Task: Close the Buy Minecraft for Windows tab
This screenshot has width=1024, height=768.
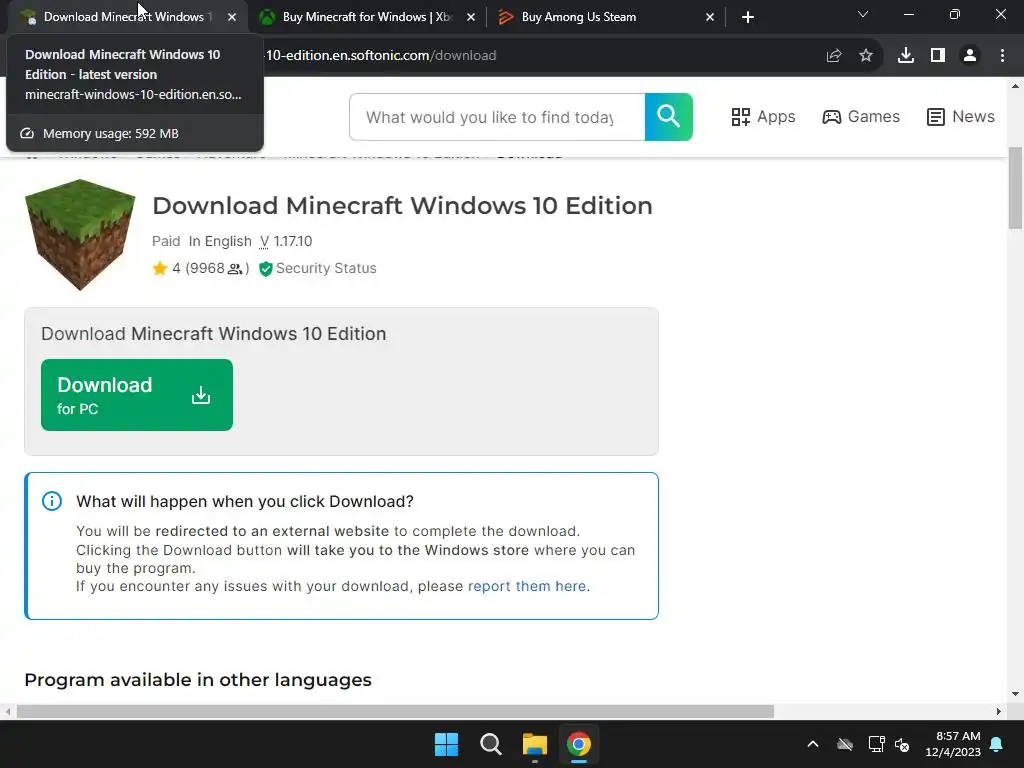Action: point(471,17)
